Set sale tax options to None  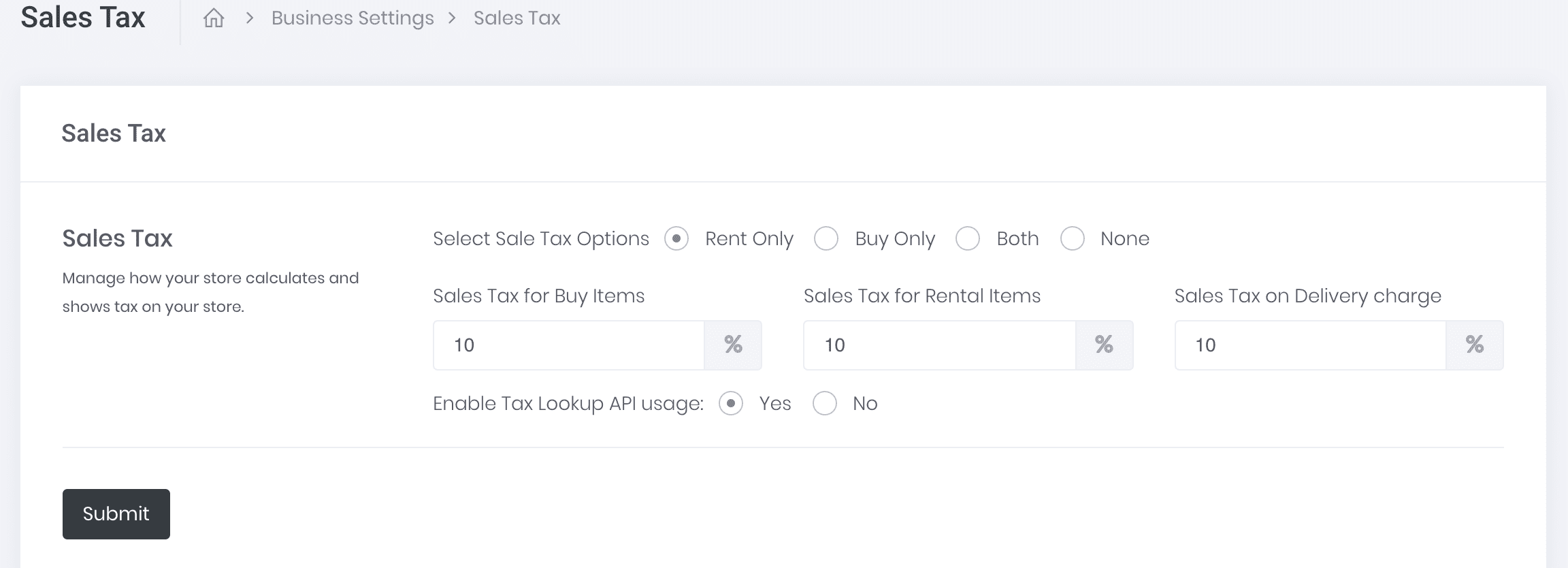click(x=1072, y=239)
